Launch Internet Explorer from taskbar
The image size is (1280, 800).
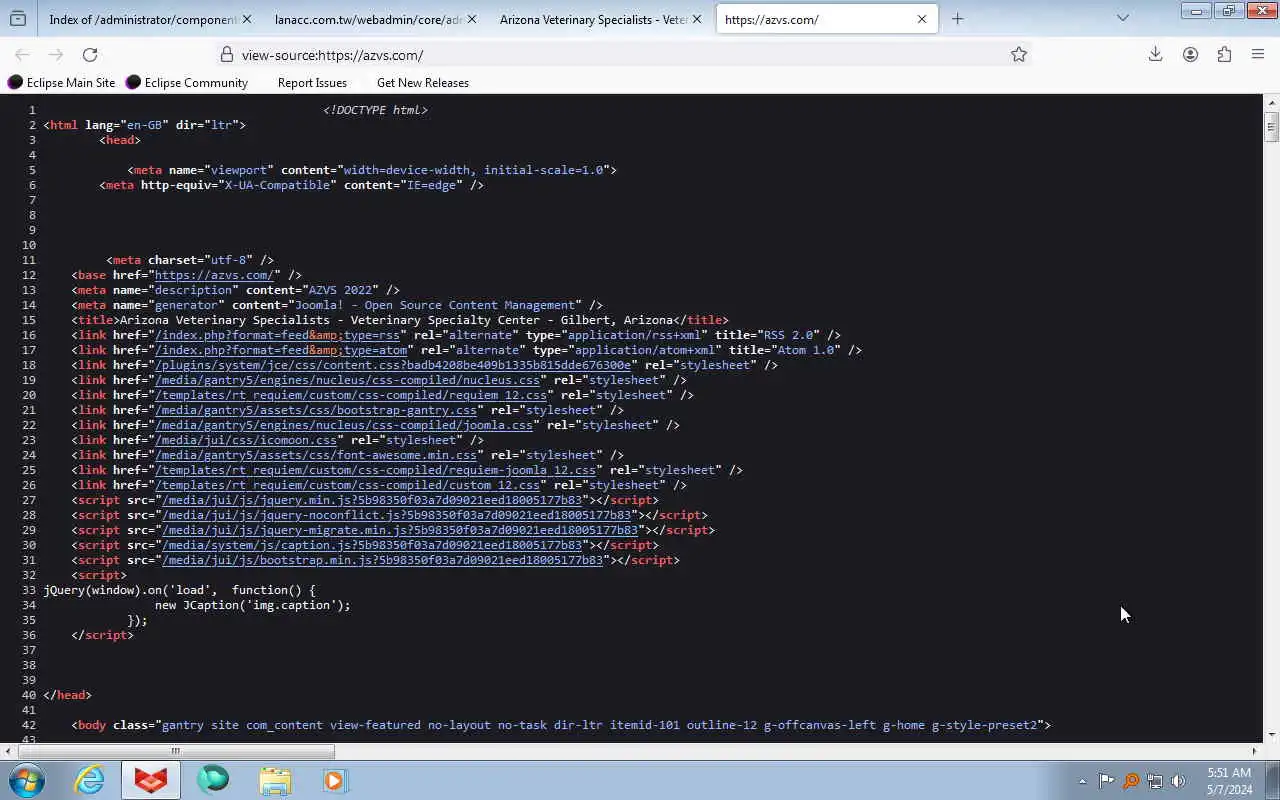pos(90,780)
